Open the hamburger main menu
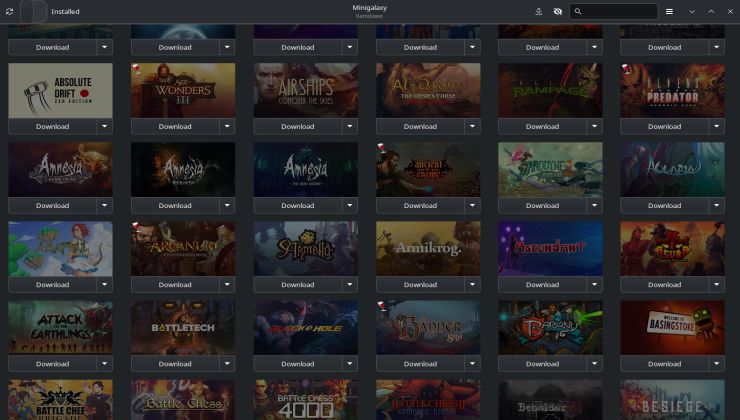This screenshot has width=740, height=420. (x=669, y=11)
